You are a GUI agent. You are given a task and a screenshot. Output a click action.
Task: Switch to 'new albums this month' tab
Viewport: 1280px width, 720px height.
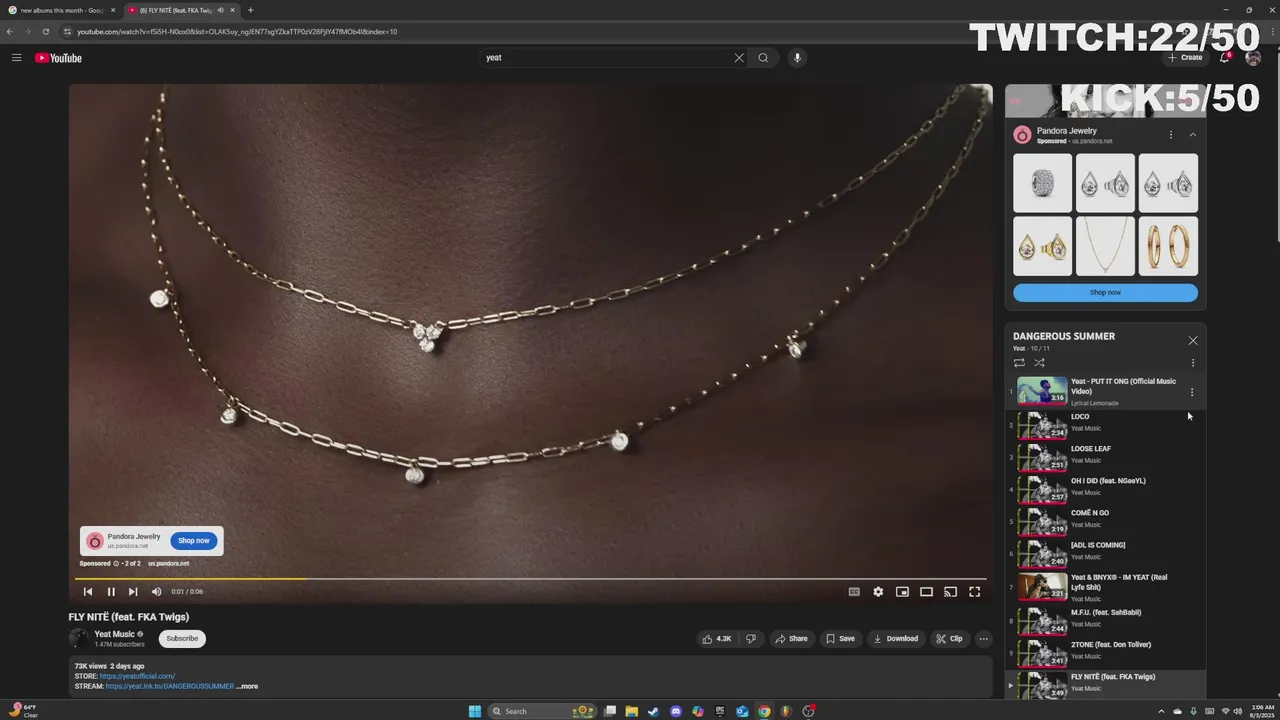(61, 10)
